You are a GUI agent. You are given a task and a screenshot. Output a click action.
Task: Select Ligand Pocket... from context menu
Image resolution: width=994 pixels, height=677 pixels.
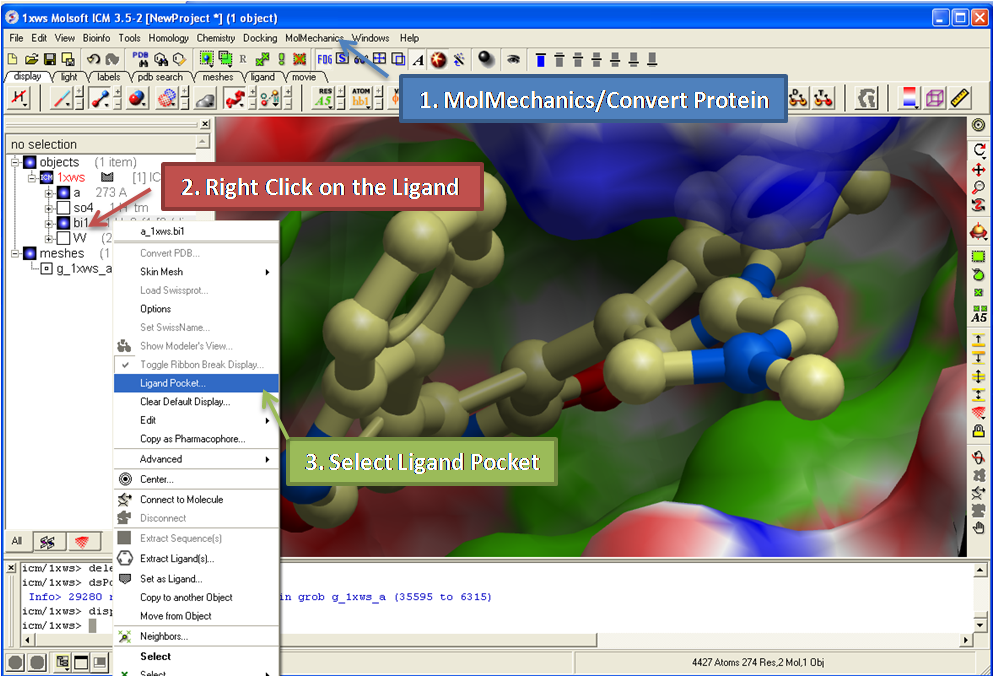[197, 383]
